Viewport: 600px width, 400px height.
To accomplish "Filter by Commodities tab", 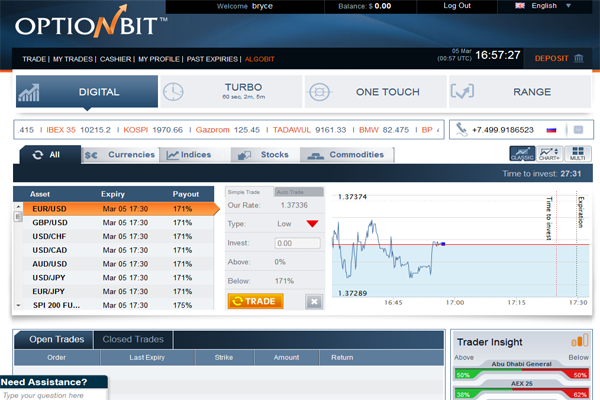I will click(347, 155).
